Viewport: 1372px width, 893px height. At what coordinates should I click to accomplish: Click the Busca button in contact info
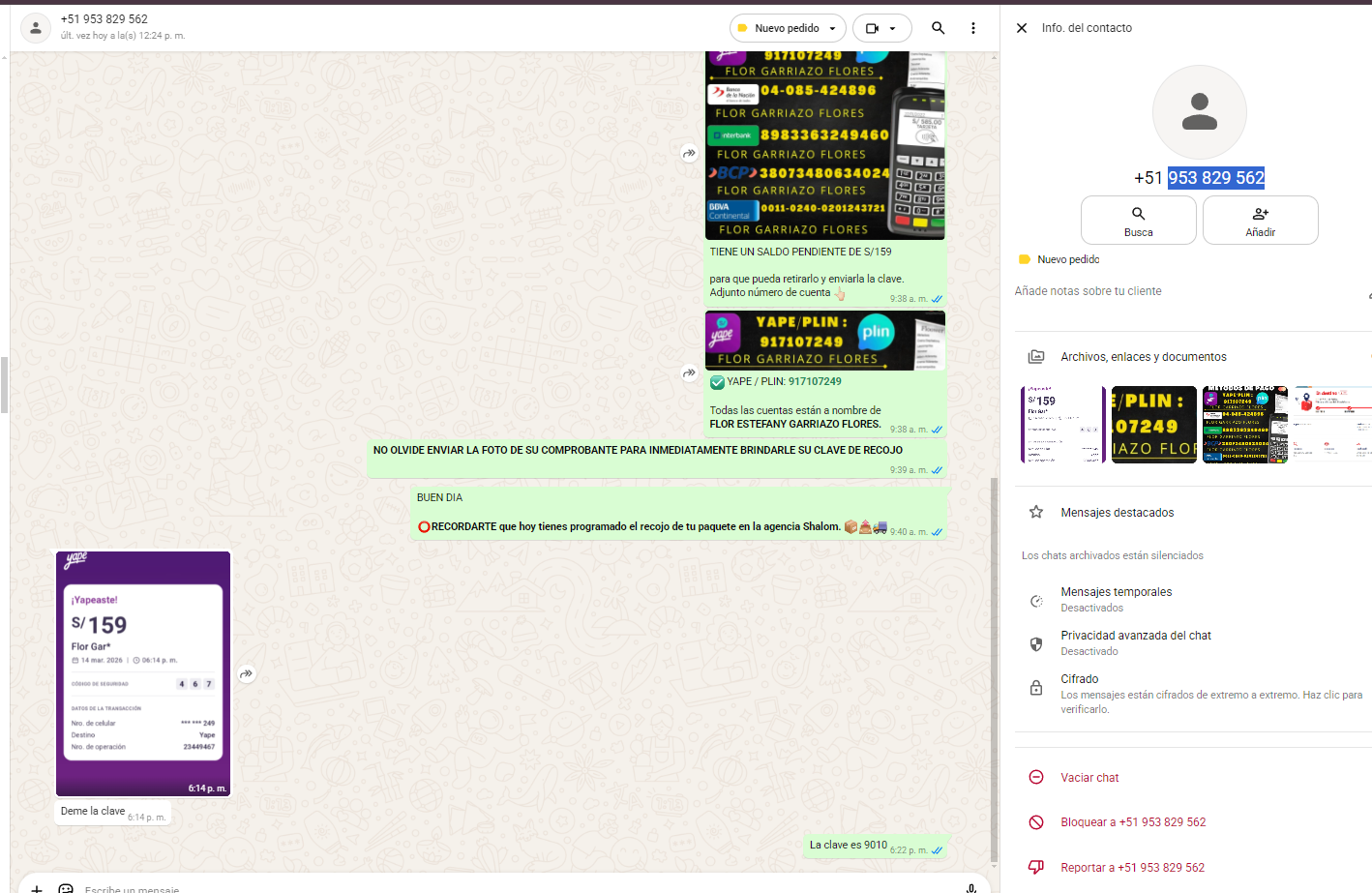pyautogui.click(x=1138, y=221)
